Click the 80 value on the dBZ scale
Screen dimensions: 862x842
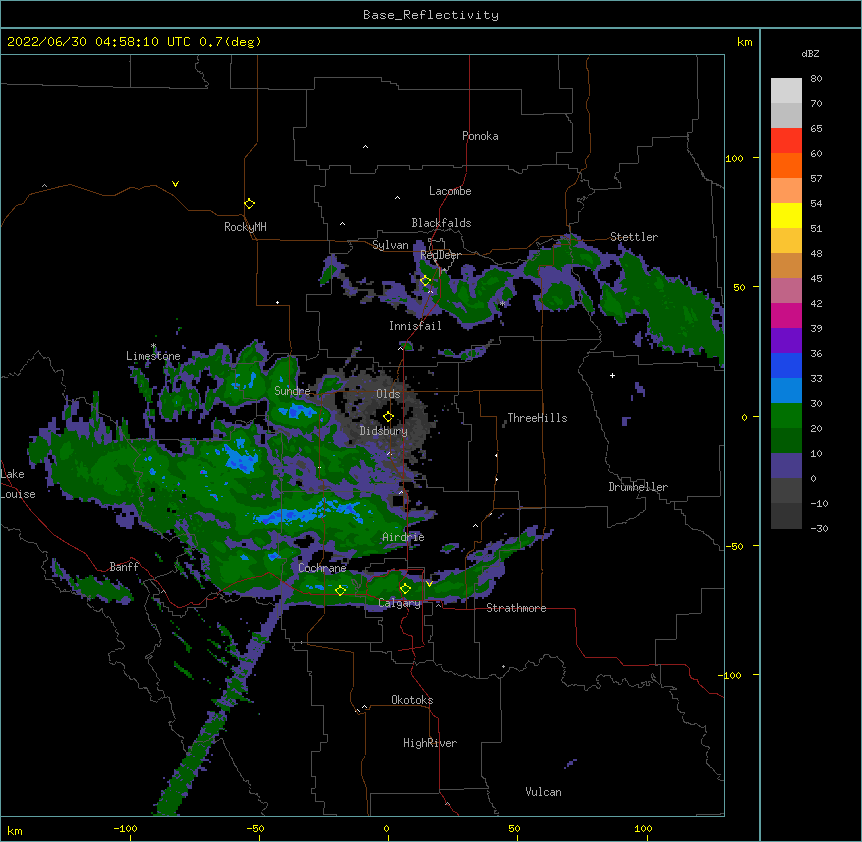pos(816,79)
